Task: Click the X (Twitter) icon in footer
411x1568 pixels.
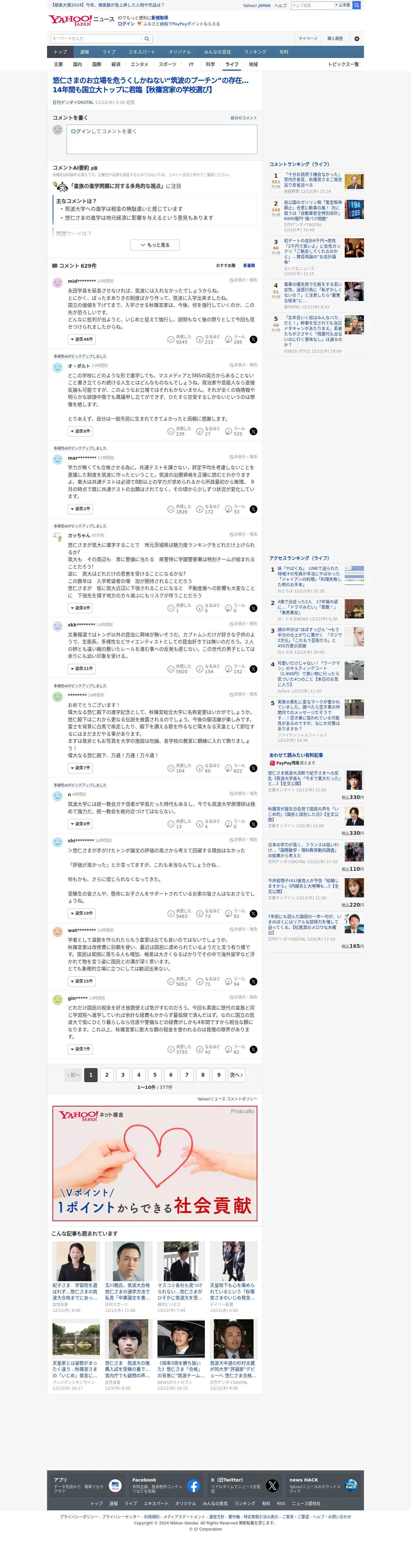Action: click(272, 1486)
